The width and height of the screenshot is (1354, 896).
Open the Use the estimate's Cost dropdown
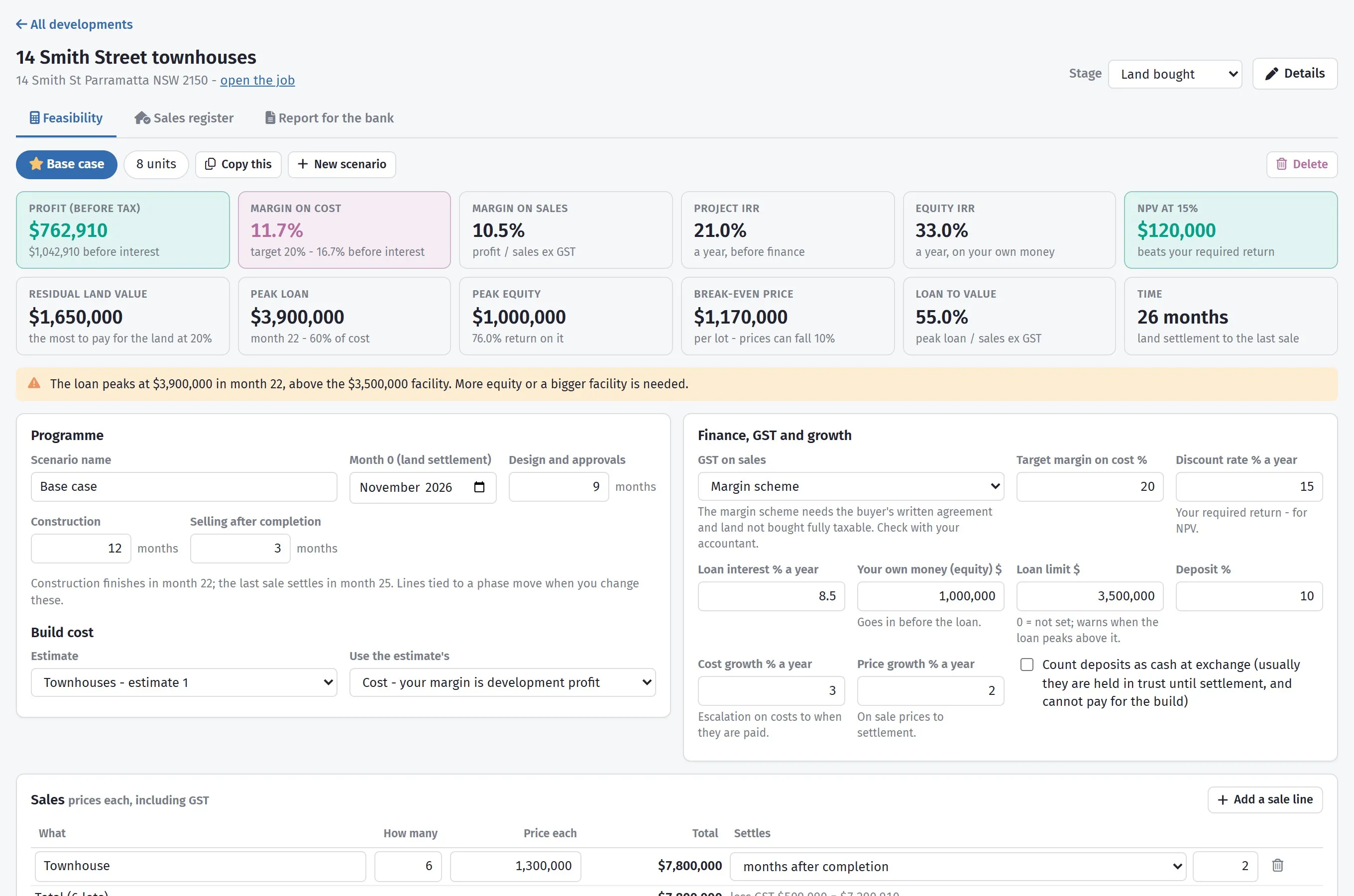(502, 682)
